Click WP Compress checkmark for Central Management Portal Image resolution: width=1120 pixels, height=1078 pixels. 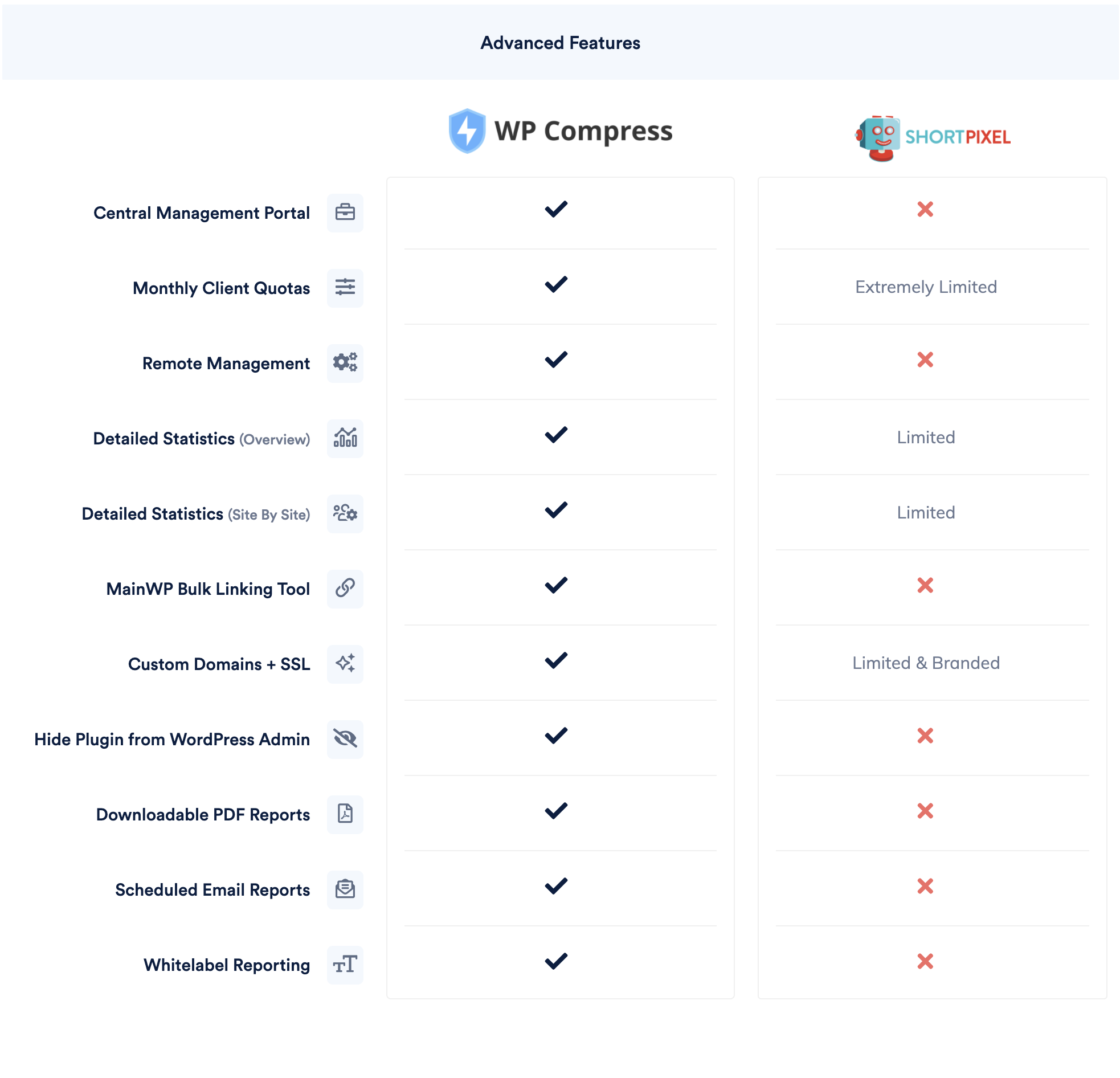555,209
